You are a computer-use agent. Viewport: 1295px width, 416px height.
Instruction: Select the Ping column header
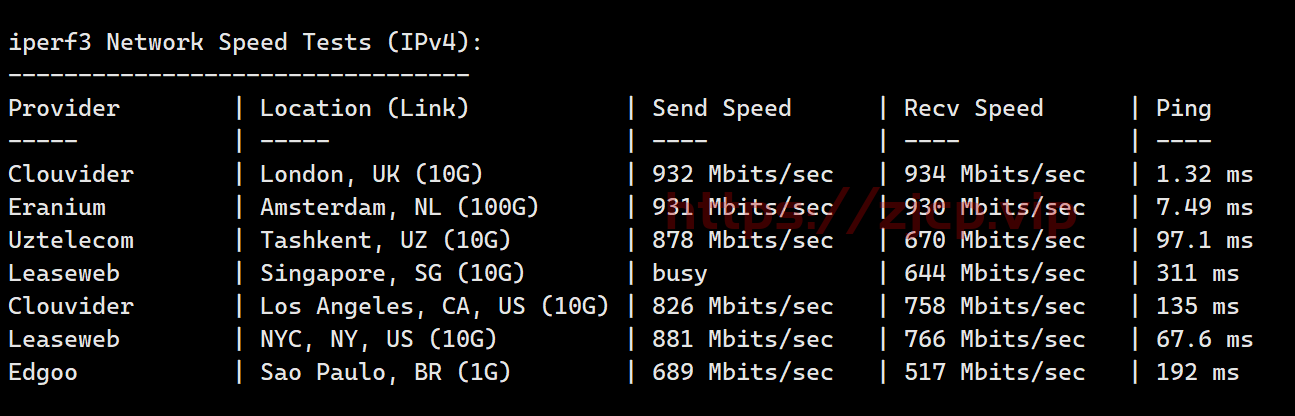coord(1184,109)
